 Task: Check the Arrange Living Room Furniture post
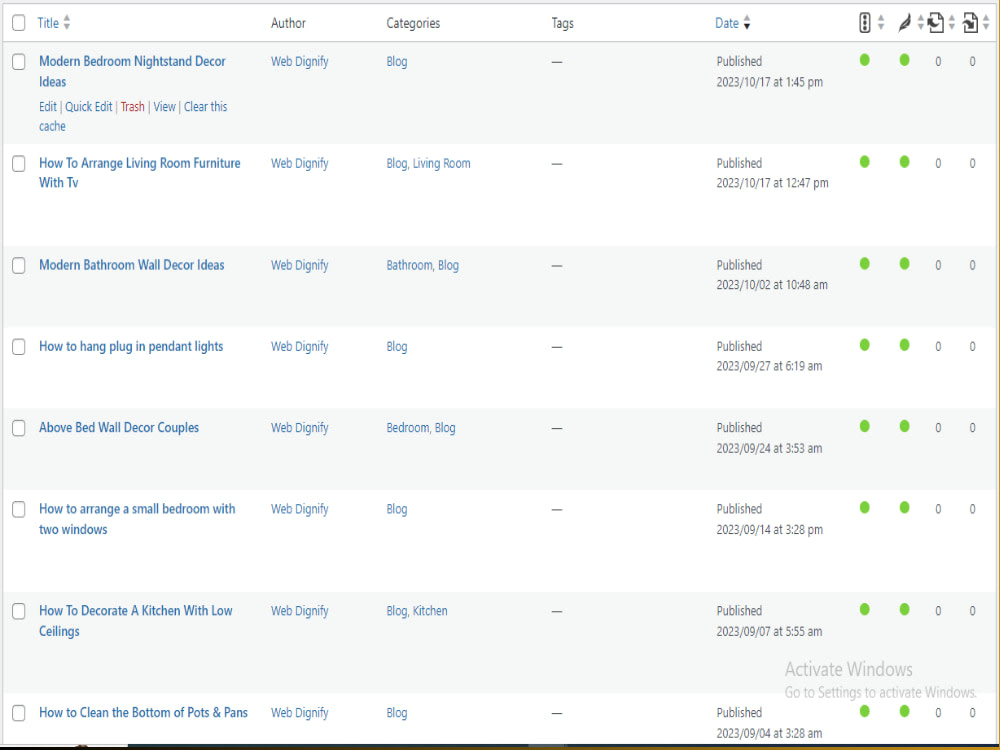coord(18,163)
